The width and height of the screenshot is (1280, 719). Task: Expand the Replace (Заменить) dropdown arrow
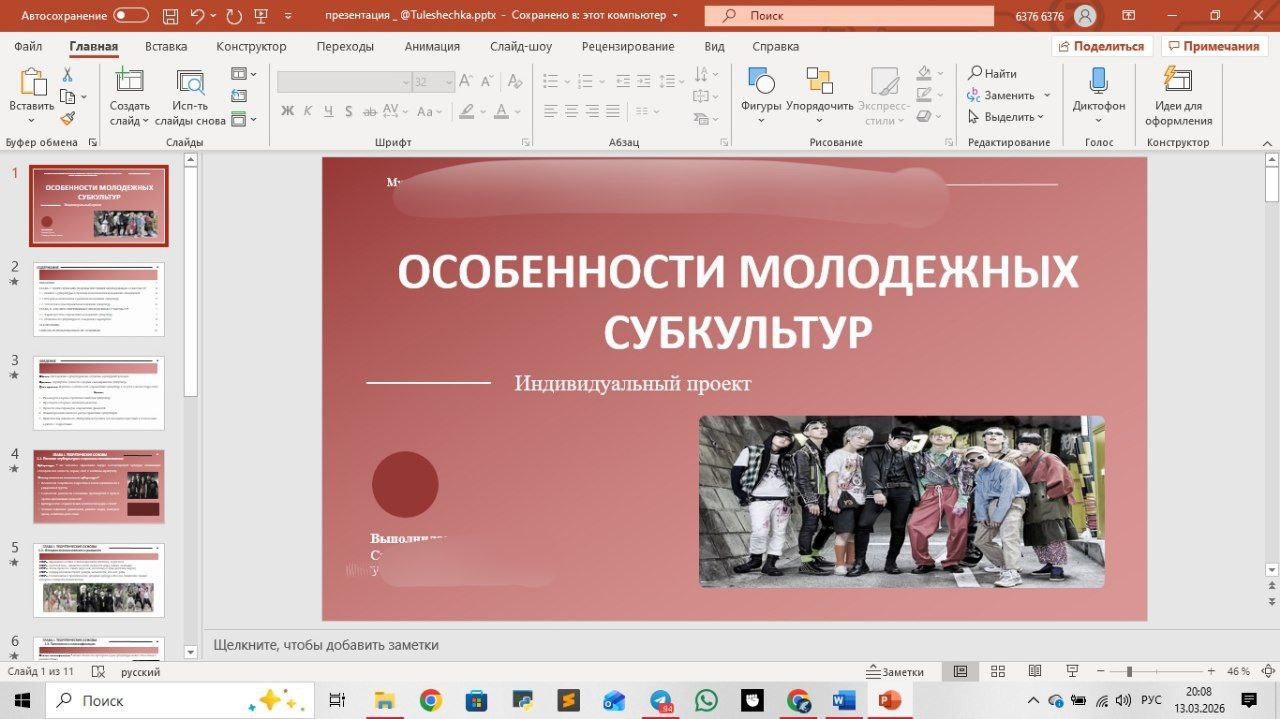point(1047,95)
